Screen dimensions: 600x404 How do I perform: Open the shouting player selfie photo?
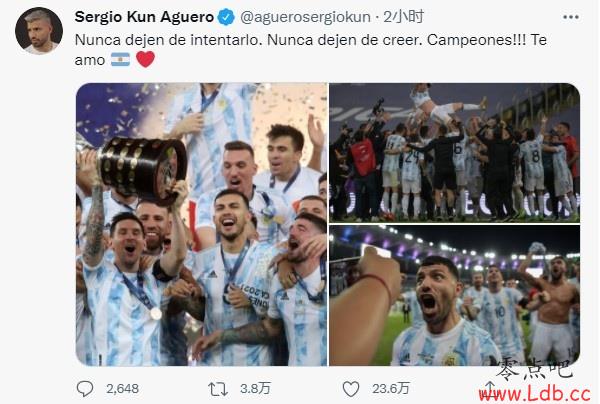(x=455, y=295)
